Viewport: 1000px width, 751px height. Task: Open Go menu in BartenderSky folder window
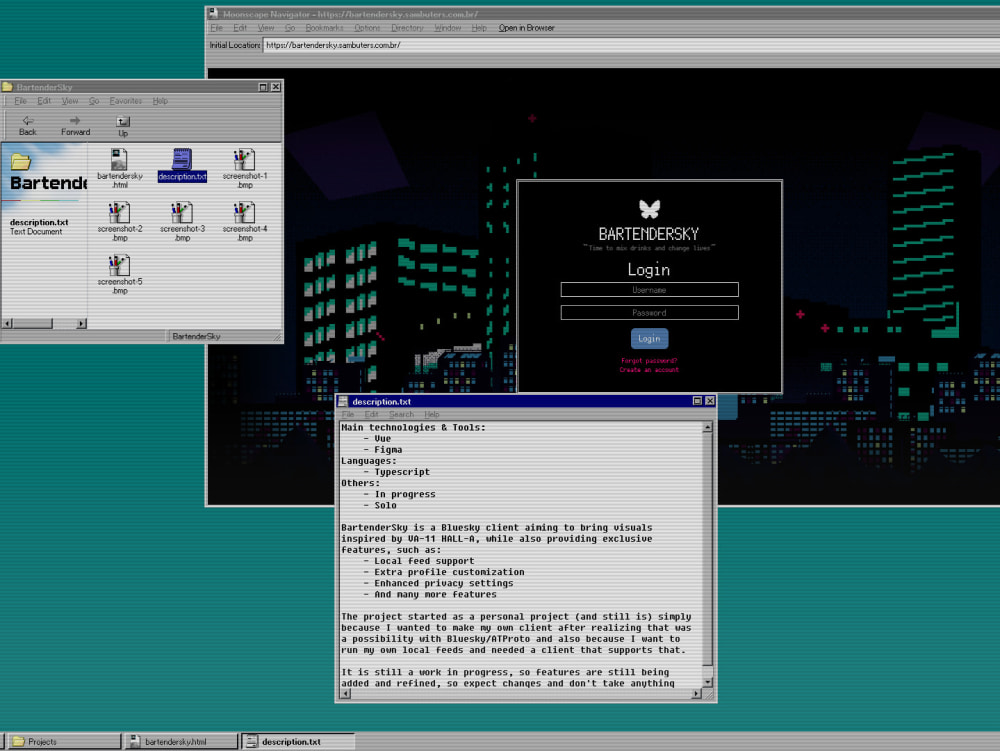[94, 101]
